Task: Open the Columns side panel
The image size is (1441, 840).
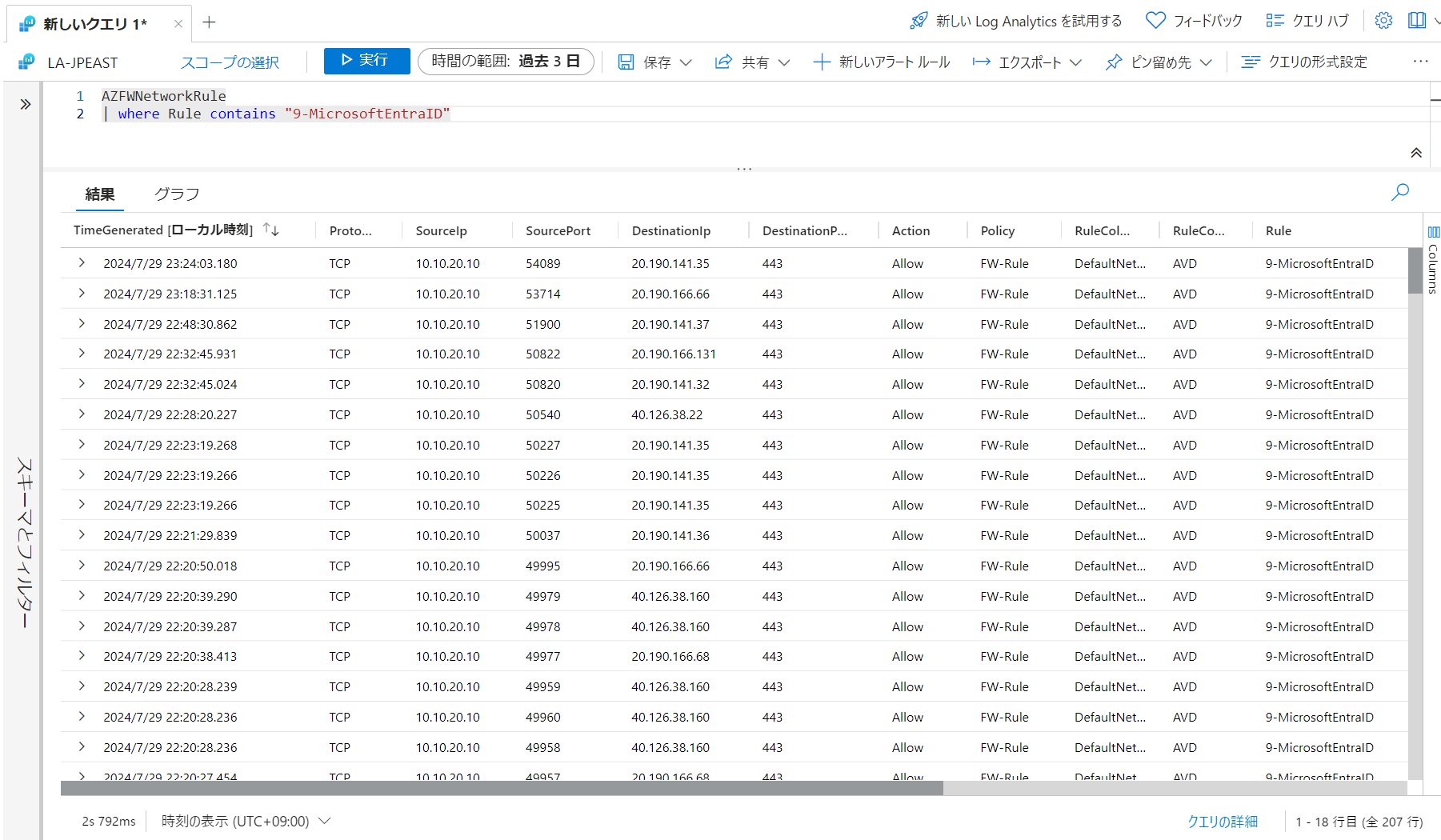Action: 1433,259
